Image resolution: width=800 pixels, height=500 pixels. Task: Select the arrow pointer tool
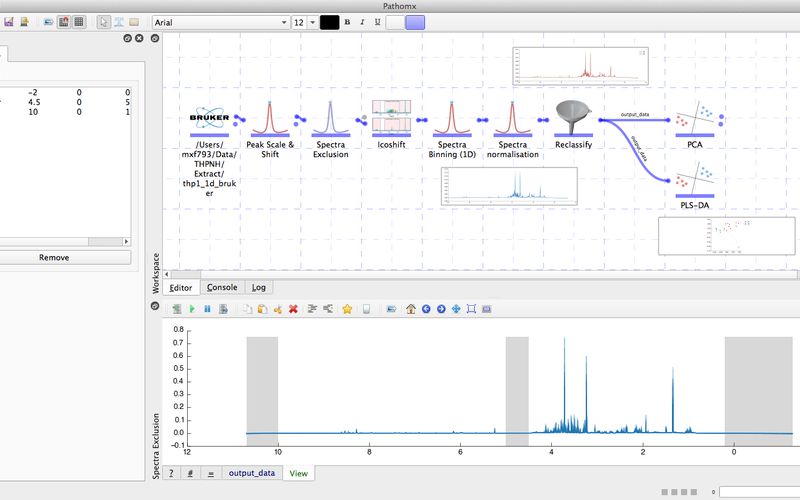104,22
